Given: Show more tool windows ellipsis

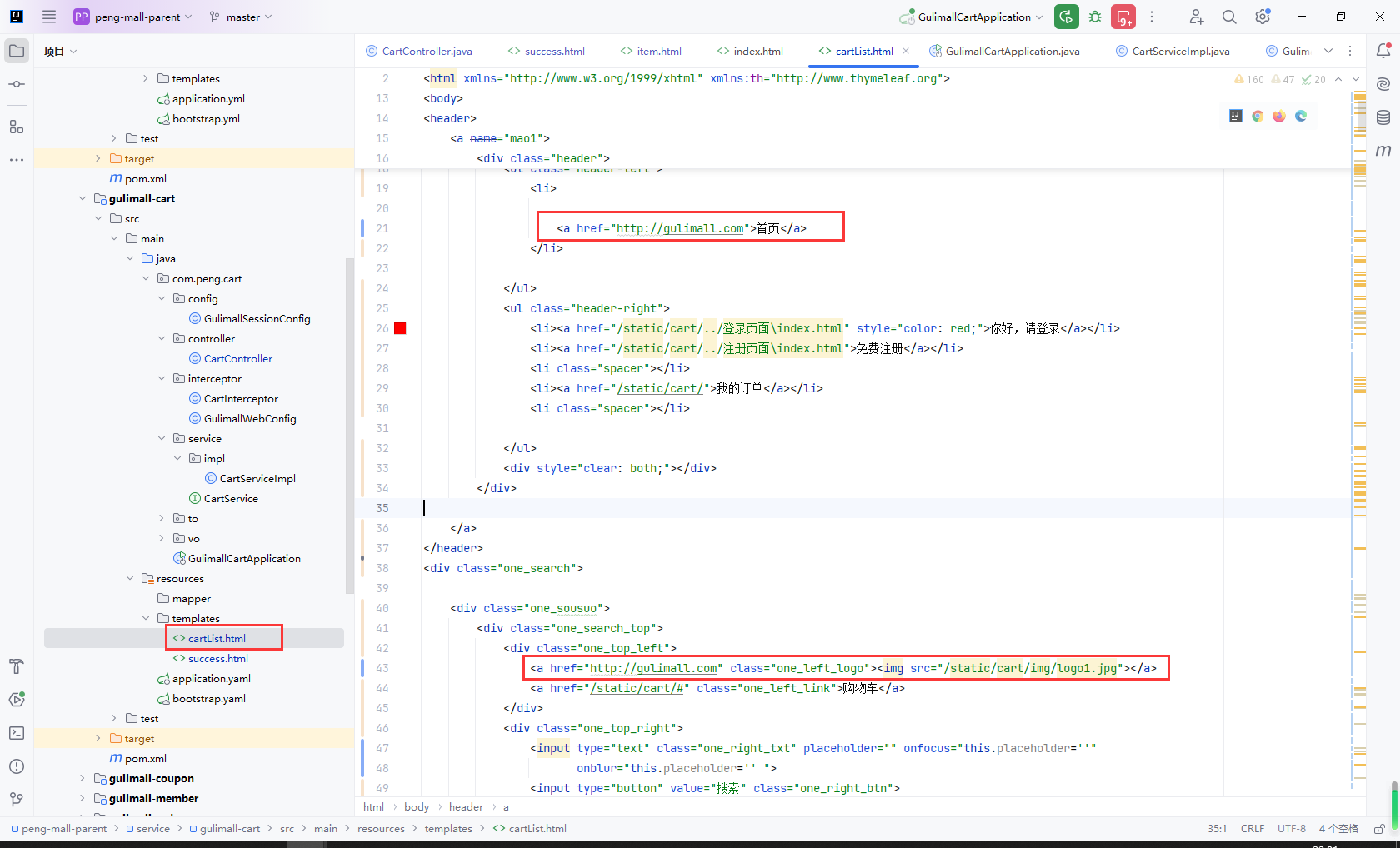Looking at the screenshot, I should coord(17,160).
